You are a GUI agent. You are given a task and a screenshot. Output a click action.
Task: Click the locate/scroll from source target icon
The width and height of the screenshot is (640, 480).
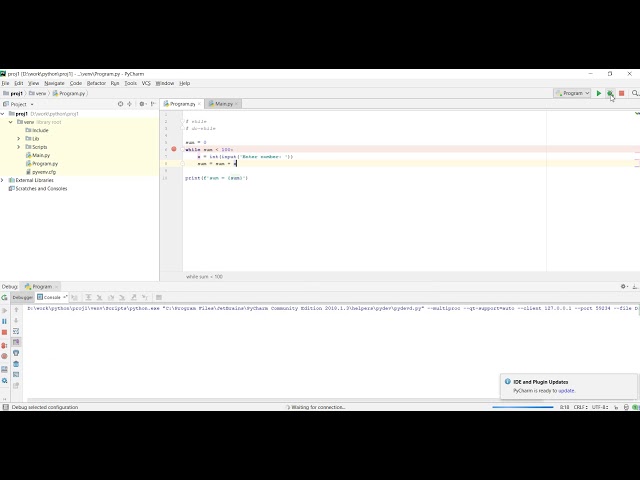click(120, 104)
